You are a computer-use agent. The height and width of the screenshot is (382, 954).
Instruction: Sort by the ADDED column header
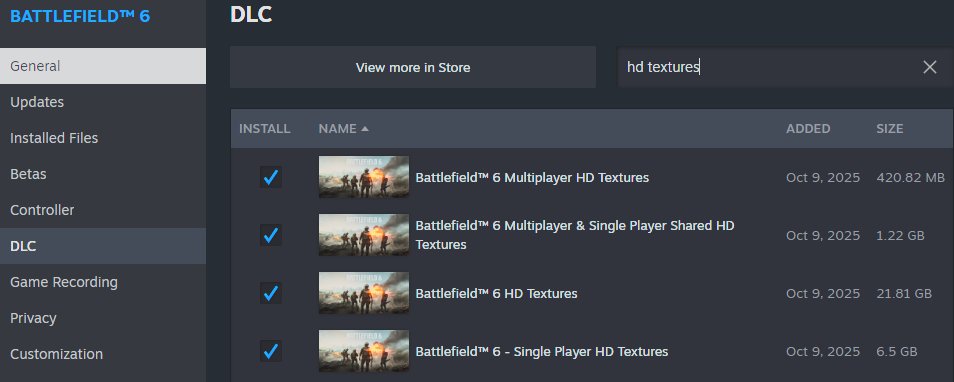(x=808, y=129)
